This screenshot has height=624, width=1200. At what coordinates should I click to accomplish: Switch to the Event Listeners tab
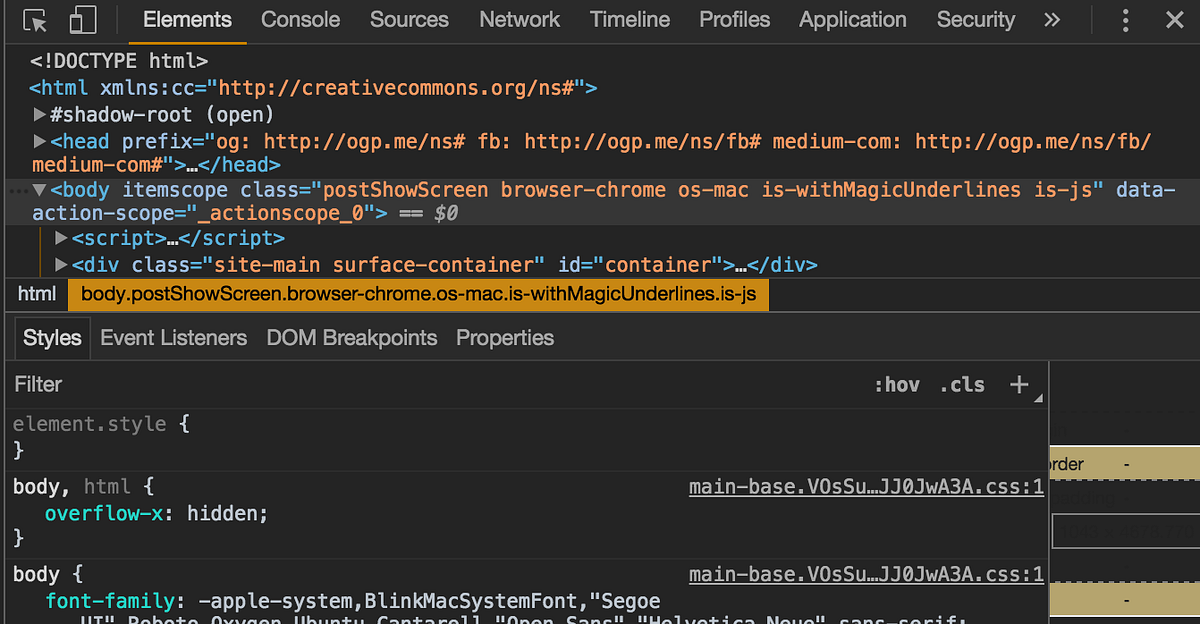[173, 338]
